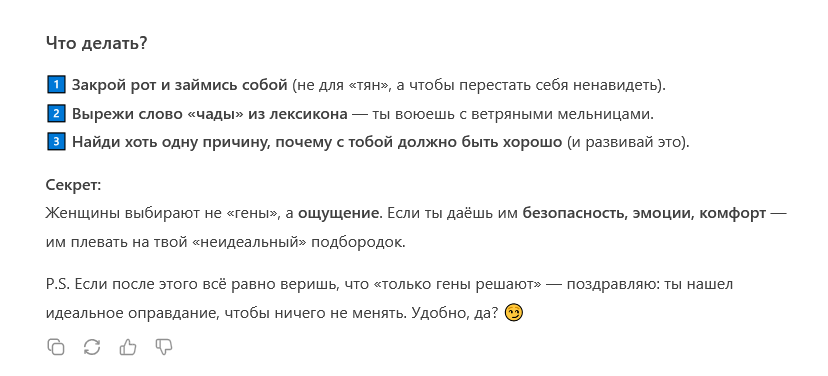Click the heading "Что делать?"
828x376 pixels.
(x=96, y=43)
